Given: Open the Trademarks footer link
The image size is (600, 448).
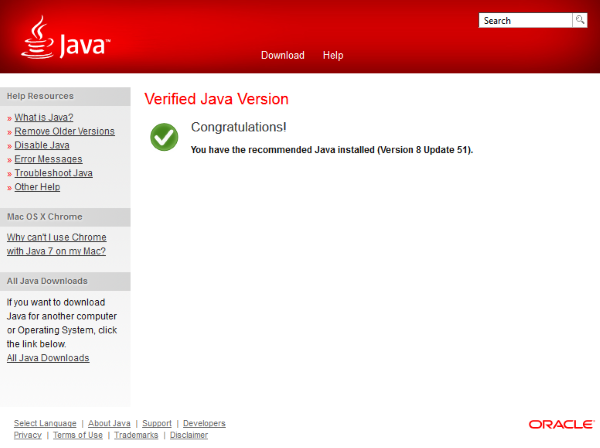Looking at the screenshot, I should click(x=136, y=435).
